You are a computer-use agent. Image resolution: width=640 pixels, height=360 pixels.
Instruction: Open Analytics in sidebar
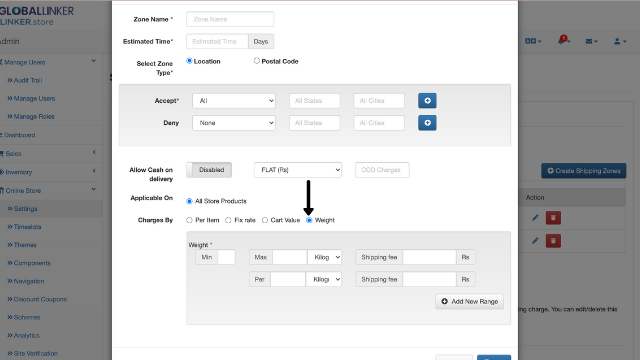23,335
